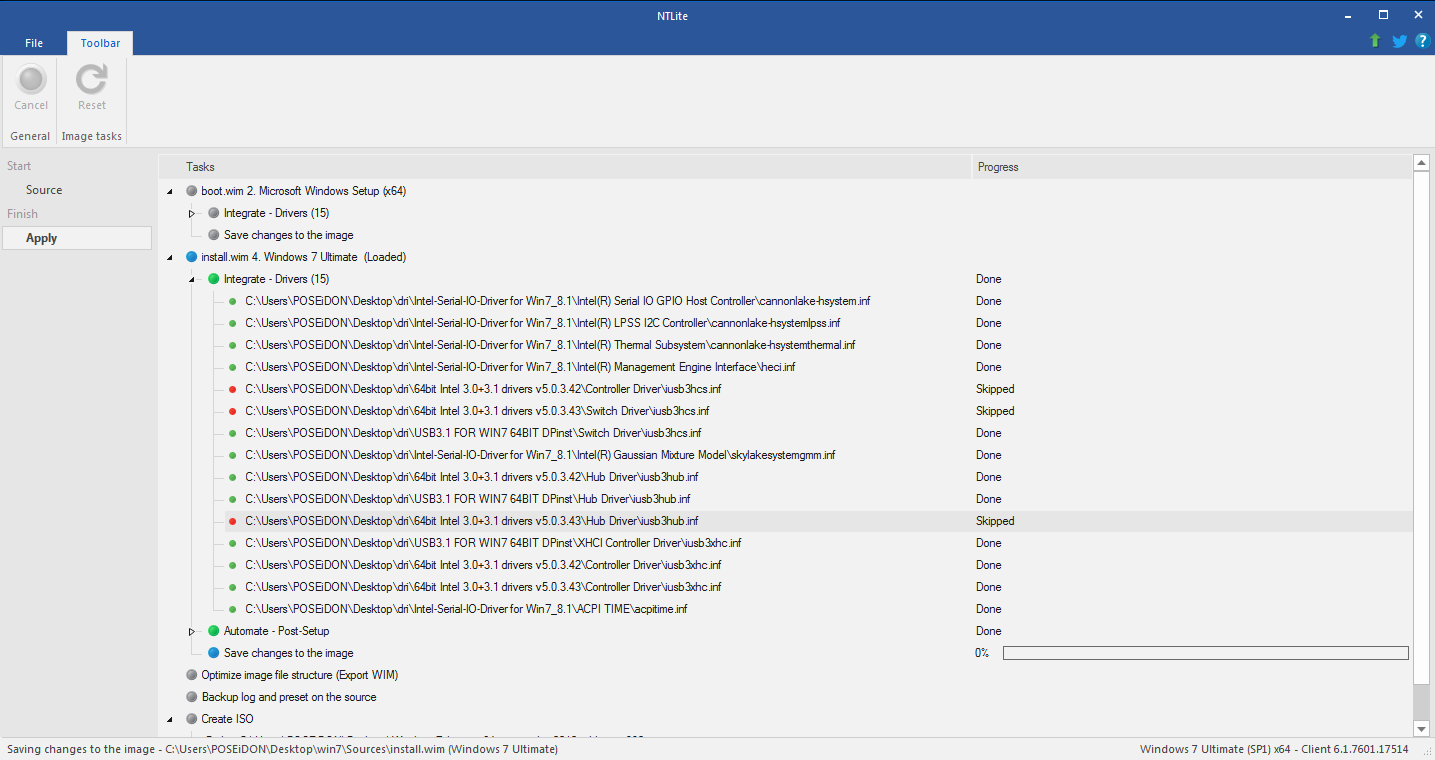Viewport: 1435px width, 760px height.
Task: Click green dot of cannonlake-hsystemthermal.inf row
Action: [232, 345]
